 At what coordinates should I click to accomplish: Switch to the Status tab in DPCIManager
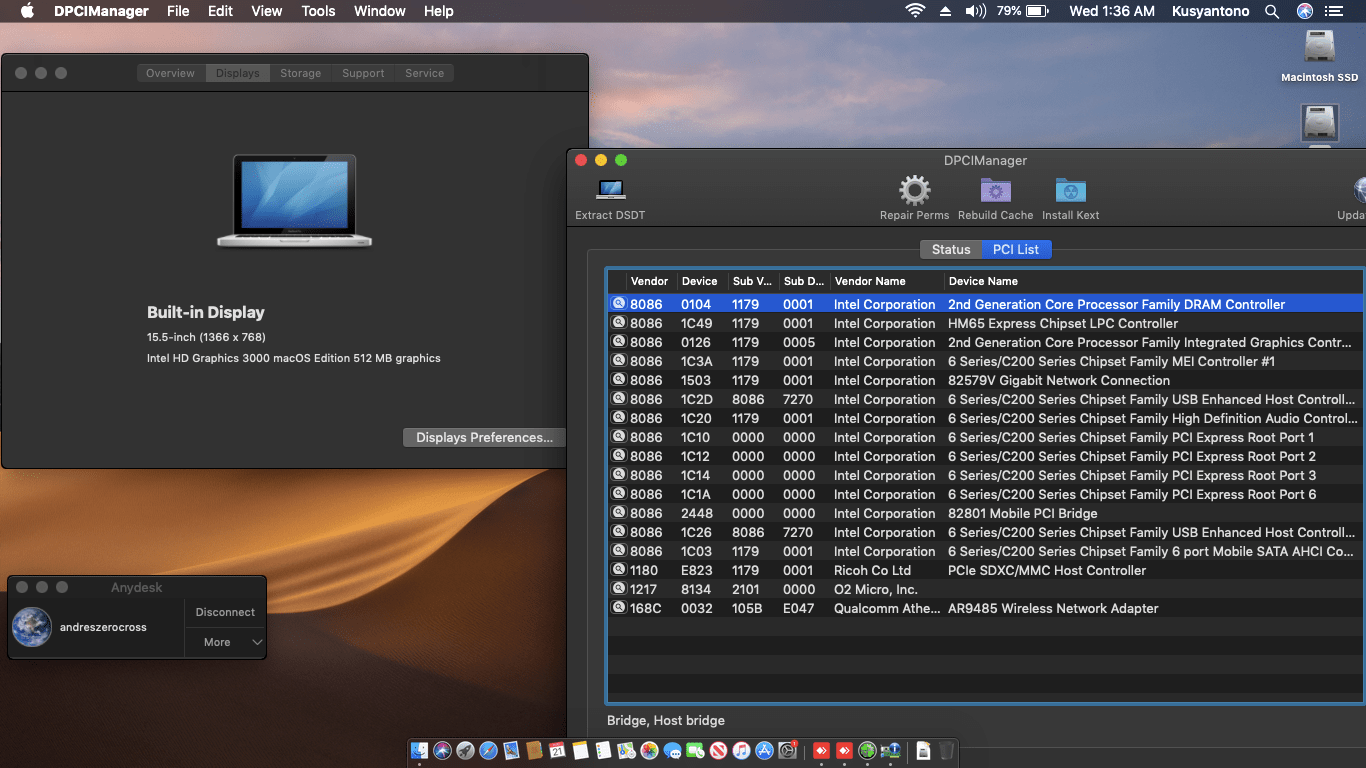tap(951, 249)
